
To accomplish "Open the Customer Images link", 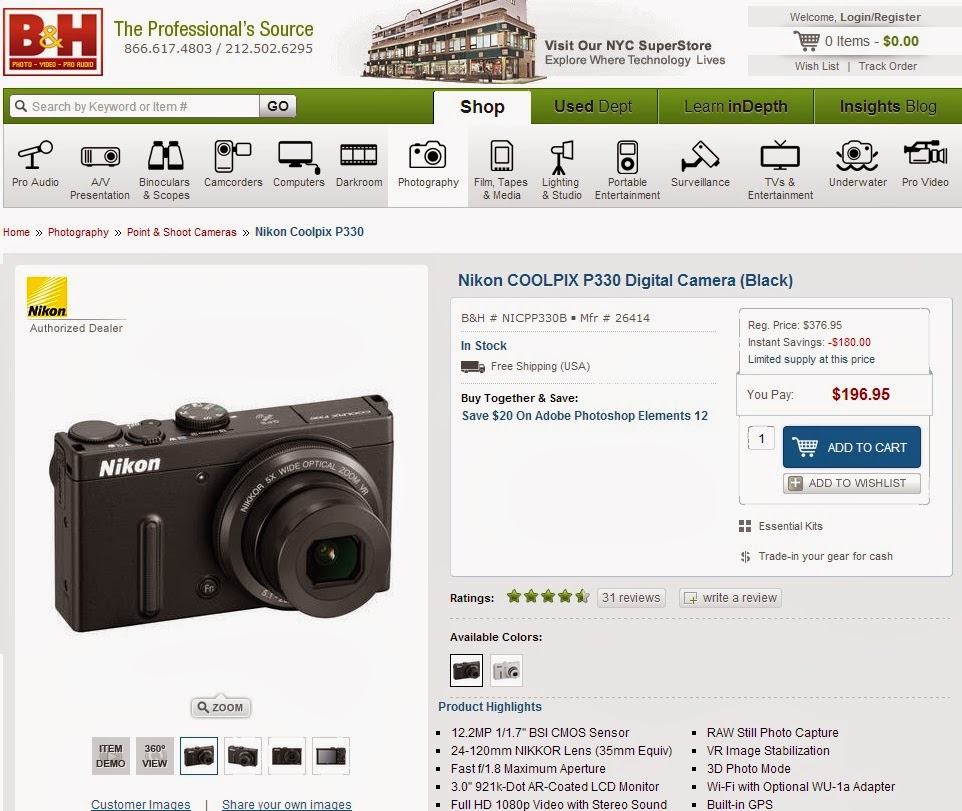I will pyautogui.click(x=140, y=804).
